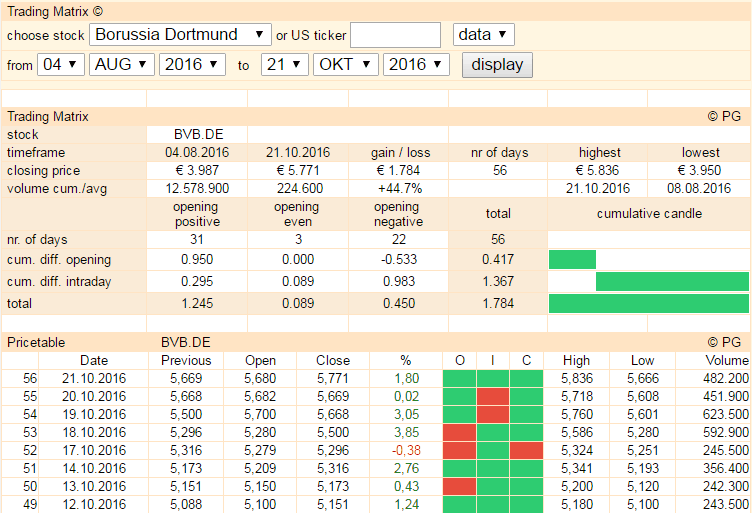Open the data type dropdown

click(x=483, y=35)
